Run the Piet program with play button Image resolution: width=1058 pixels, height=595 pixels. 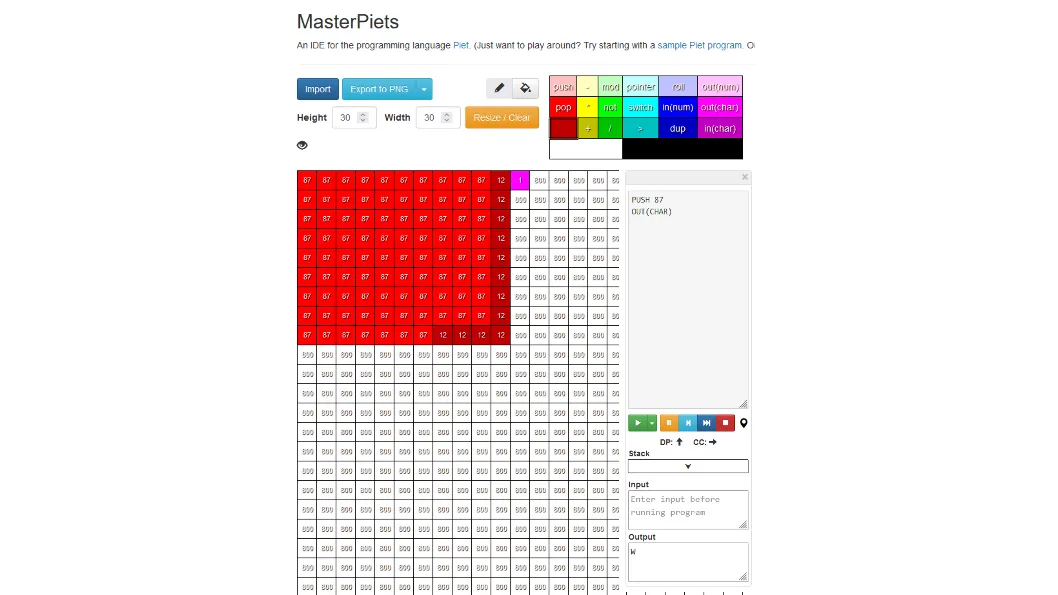(637, 423)
